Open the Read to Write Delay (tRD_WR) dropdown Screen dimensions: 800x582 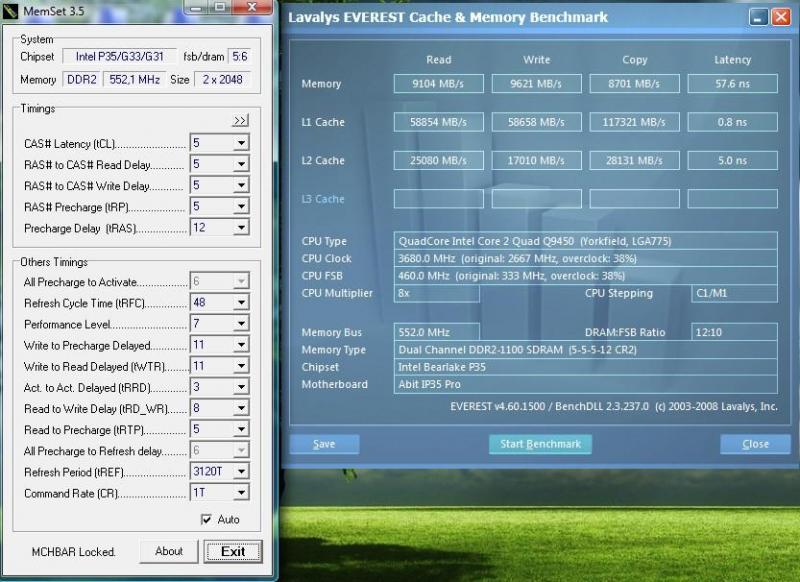(x=241, y=409)
